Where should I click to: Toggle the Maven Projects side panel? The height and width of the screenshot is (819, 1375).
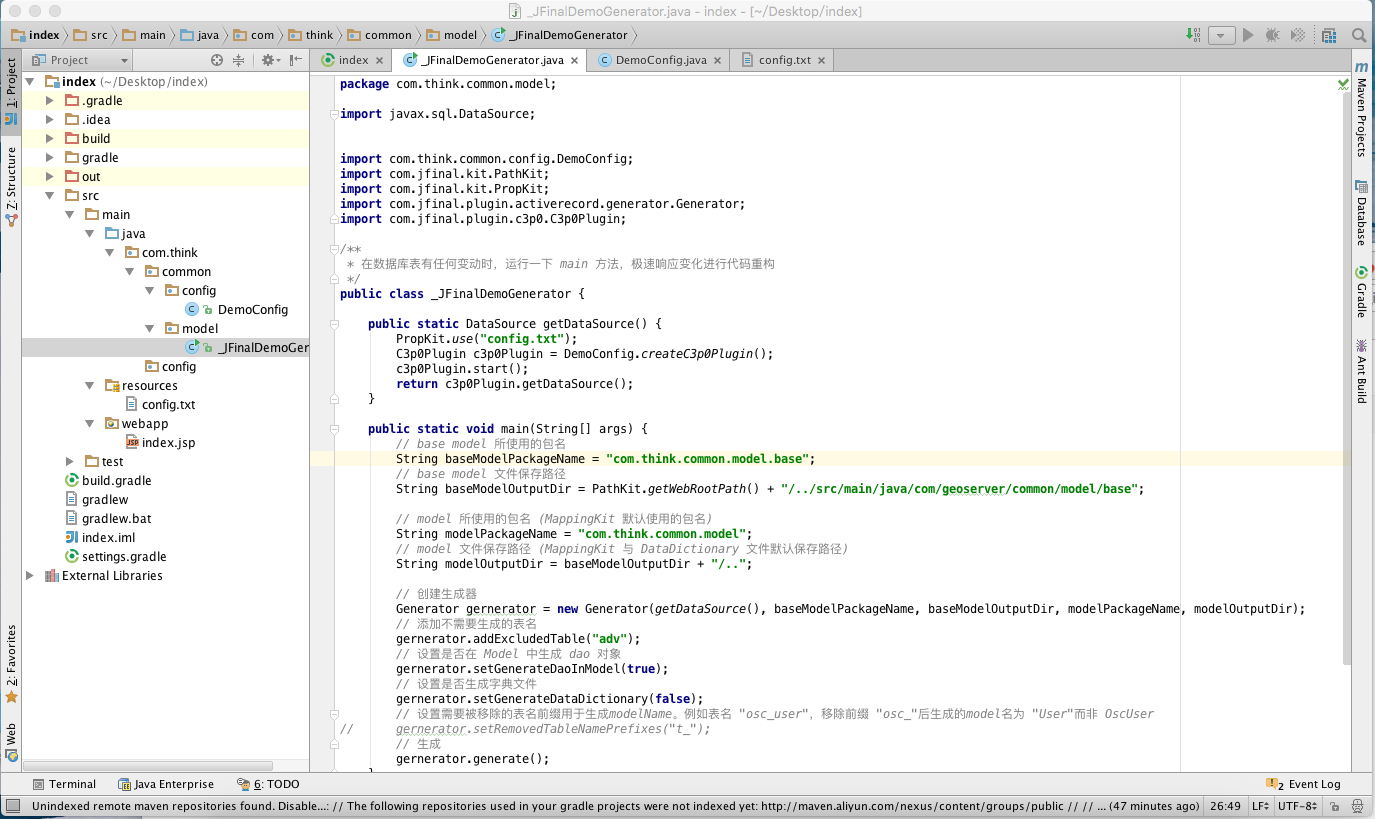click(1361, 110)
